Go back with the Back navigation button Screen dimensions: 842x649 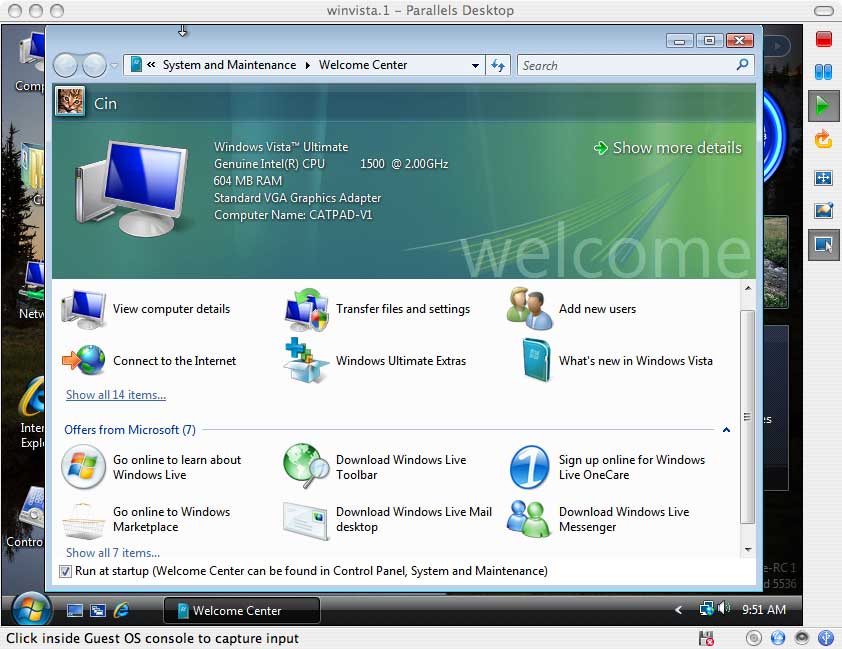point(66,65)
